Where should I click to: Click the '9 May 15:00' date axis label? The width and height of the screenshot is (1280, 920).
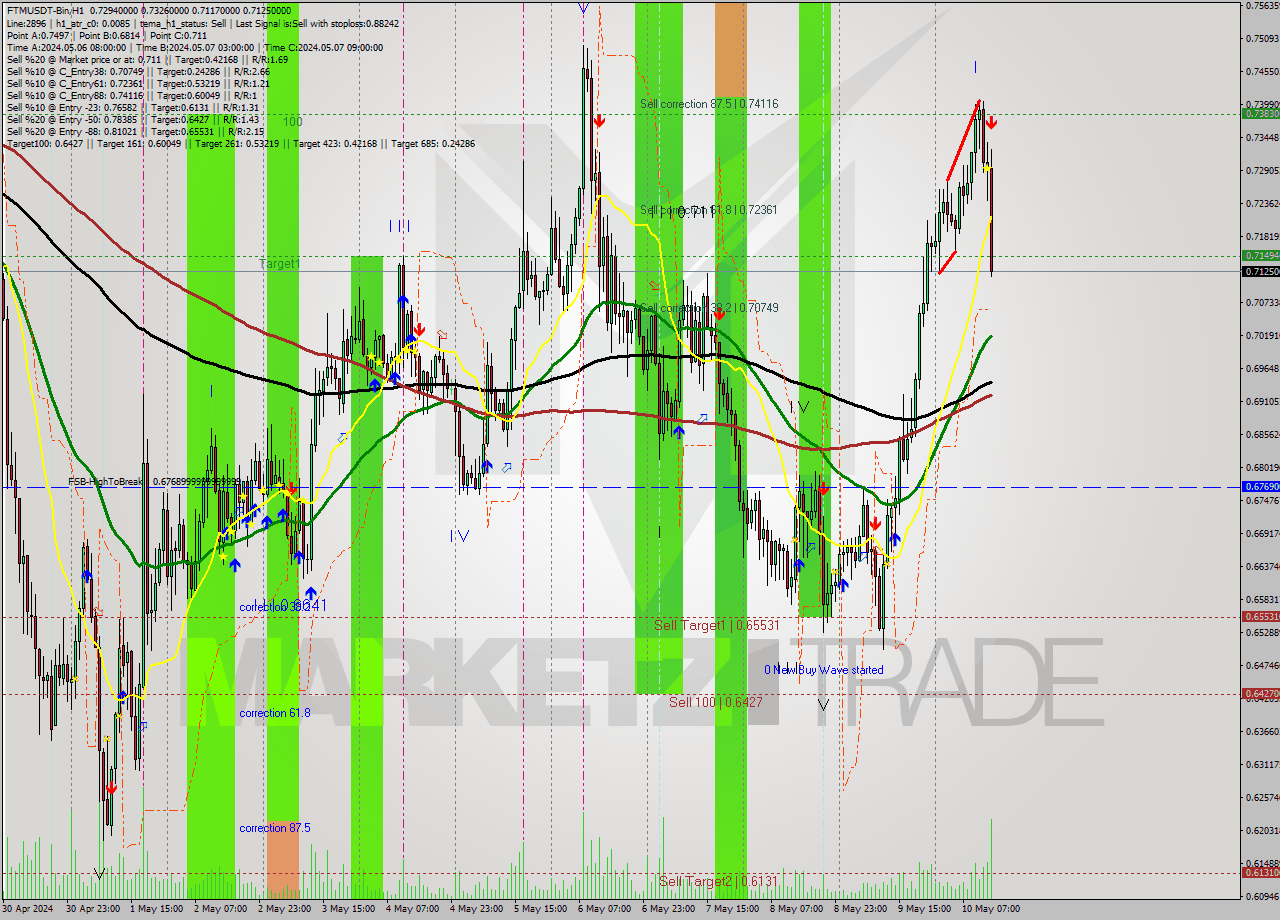[x=925, y=909]
